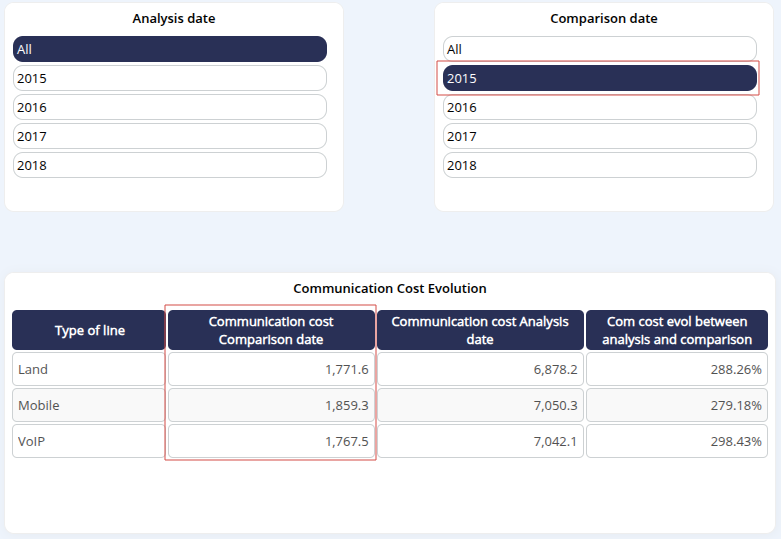Image resolution: width=781 pixels, height=539 pixels.
Task: Click Communication cost Comparison date header
Action: [x=271, y=330]
